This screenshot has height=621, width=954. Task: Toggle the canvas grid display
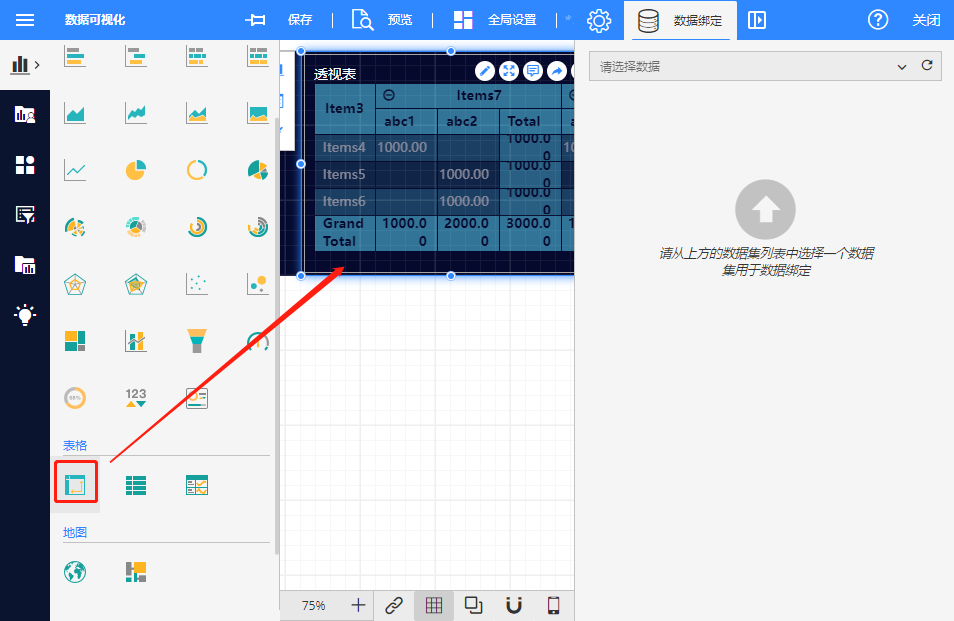pos(434,605)
